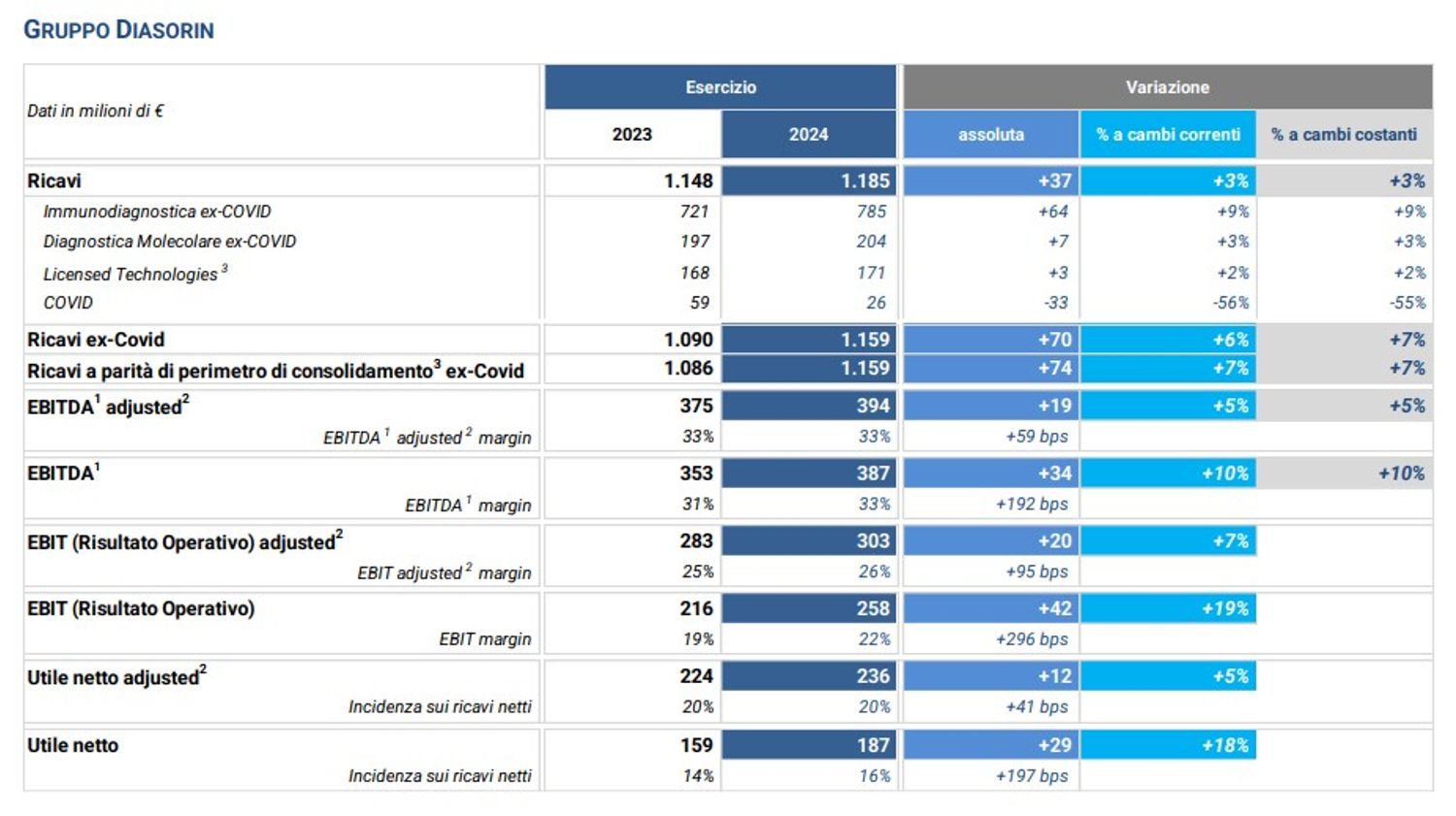Viewport: 1456px width, 816px height.
Task: Click the +74 absolute change value
Action: (x=1054, y=369)
